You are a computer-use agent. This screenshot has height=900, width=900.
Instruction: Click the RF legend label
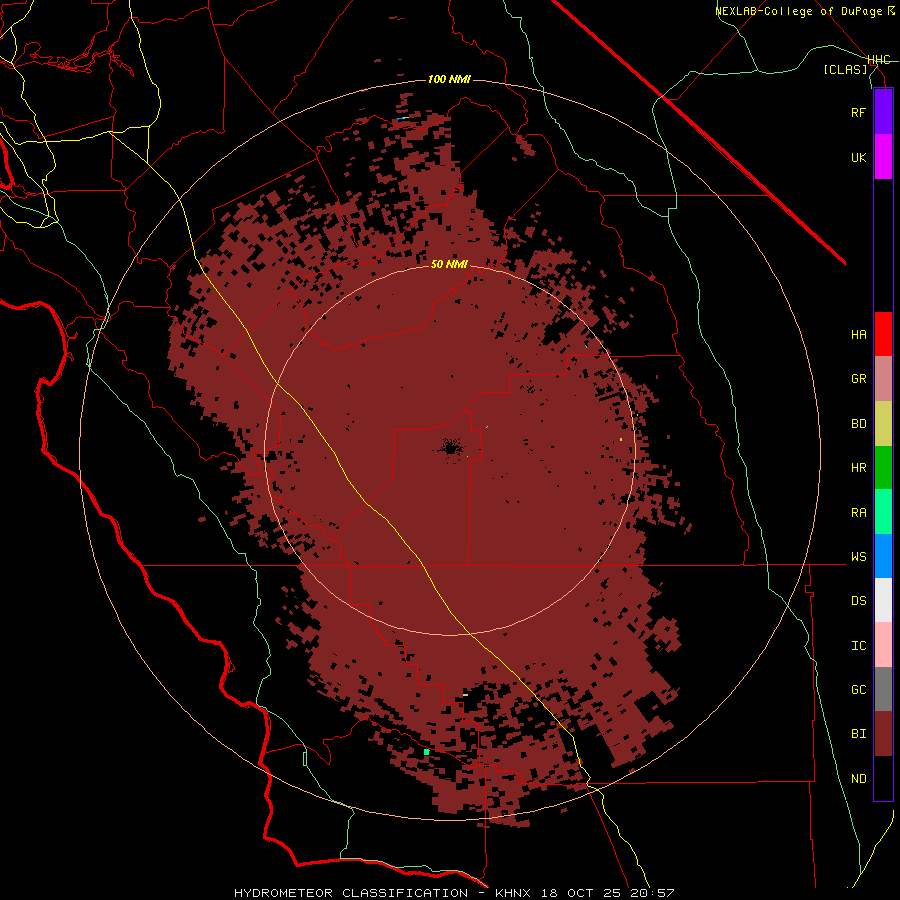[x=859, y=112]
